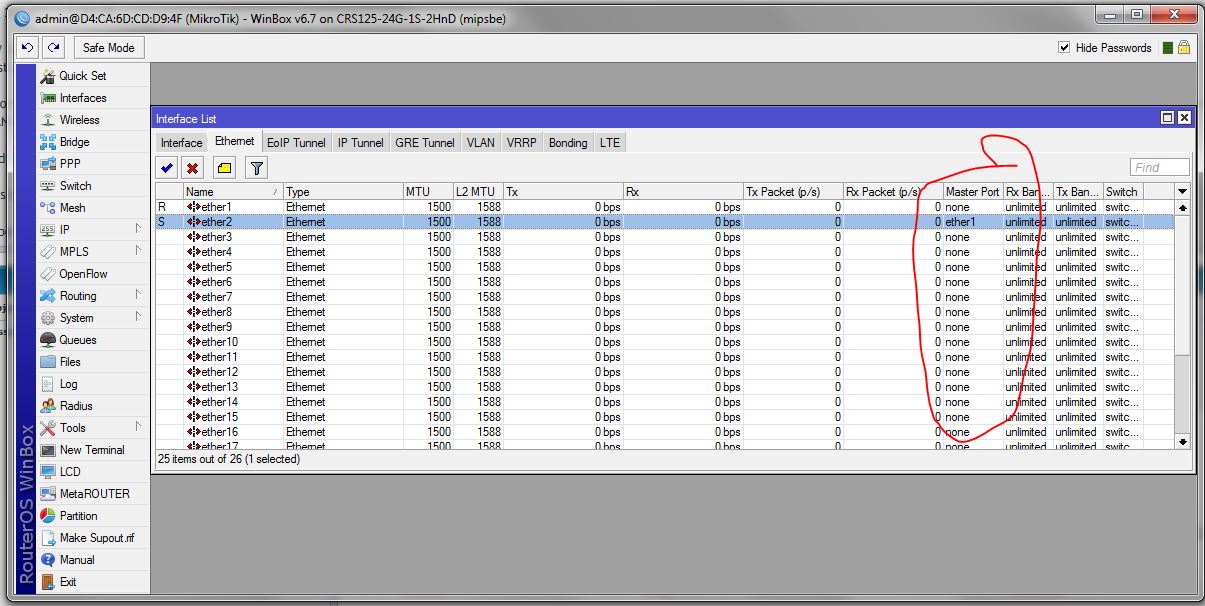
Task: Expand the MPLS submenu
Action: click(x=93, y=252)
